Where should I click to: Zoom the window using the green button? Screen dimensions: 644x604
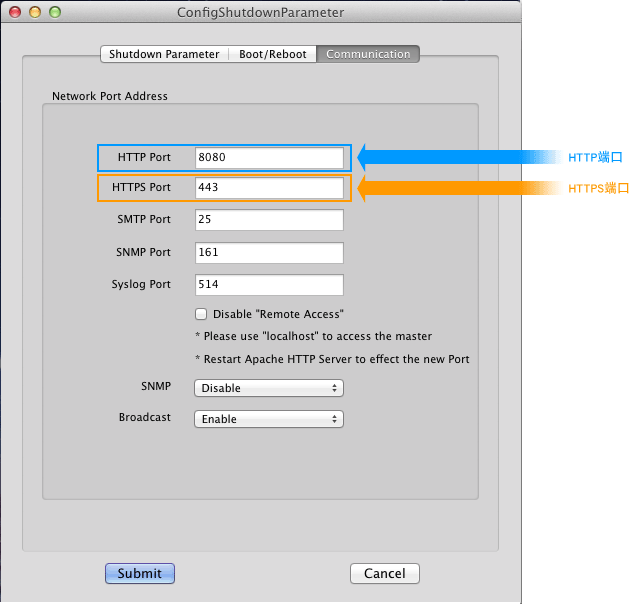click(x=55, y=13)
